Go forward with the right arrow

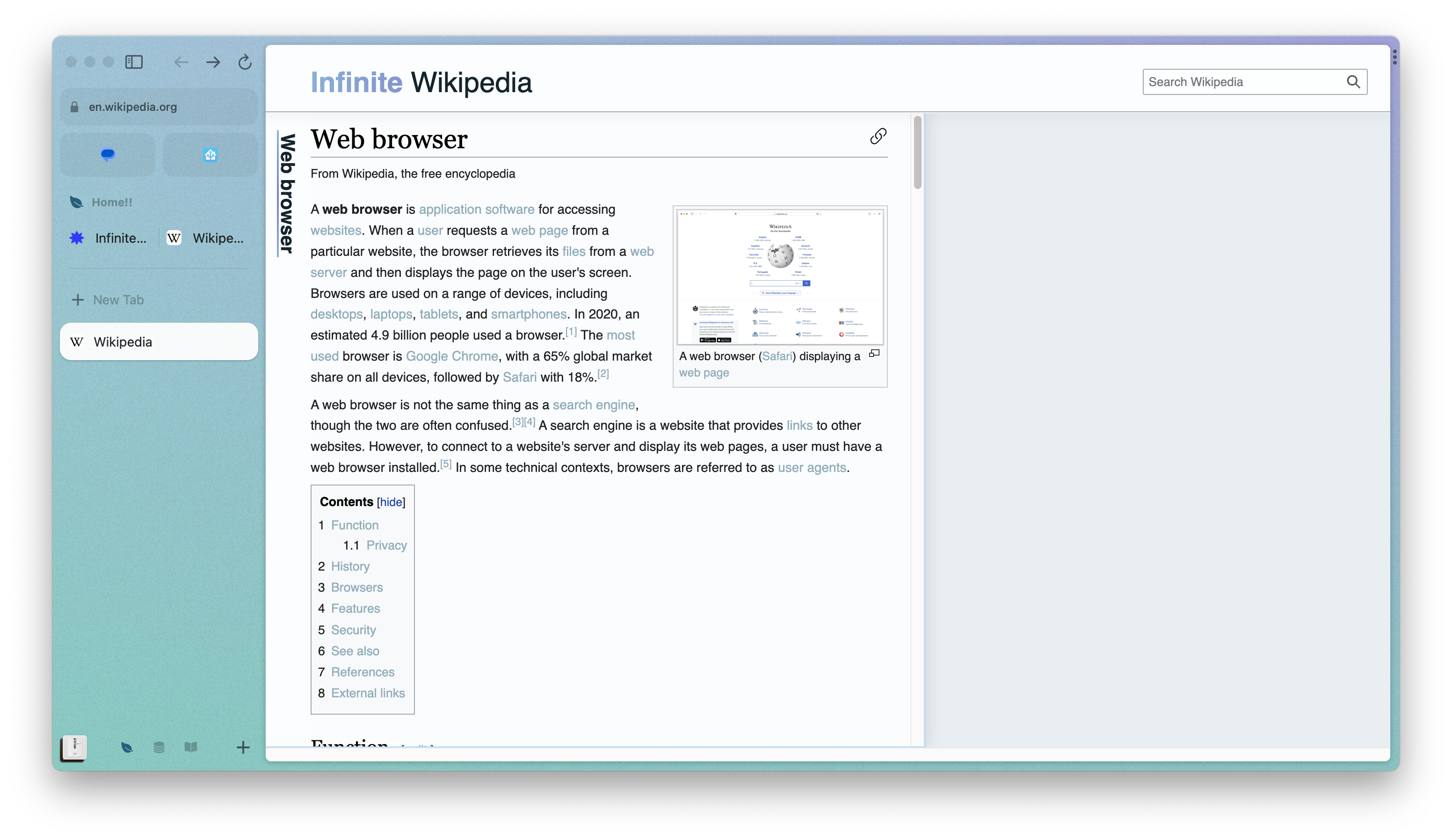(213, 62)
